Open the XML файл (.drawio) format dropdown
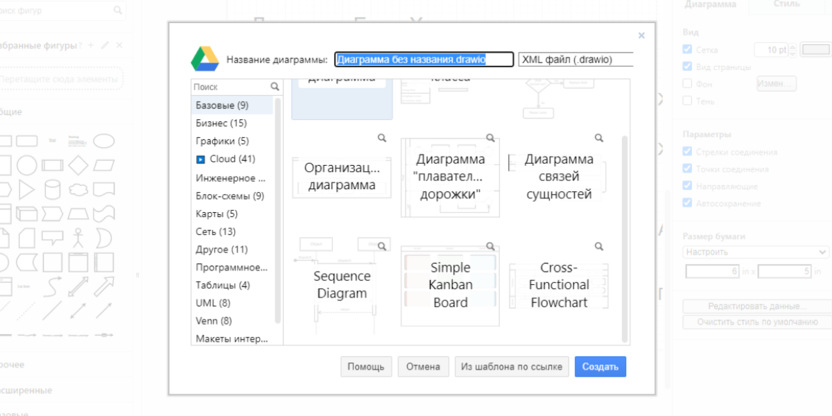 coord(576,59)
